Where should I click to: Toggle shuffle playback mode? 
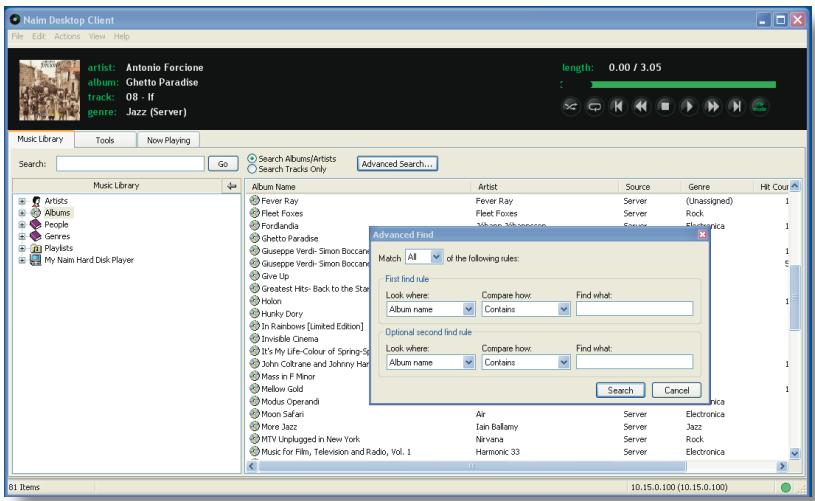(570, 107)
